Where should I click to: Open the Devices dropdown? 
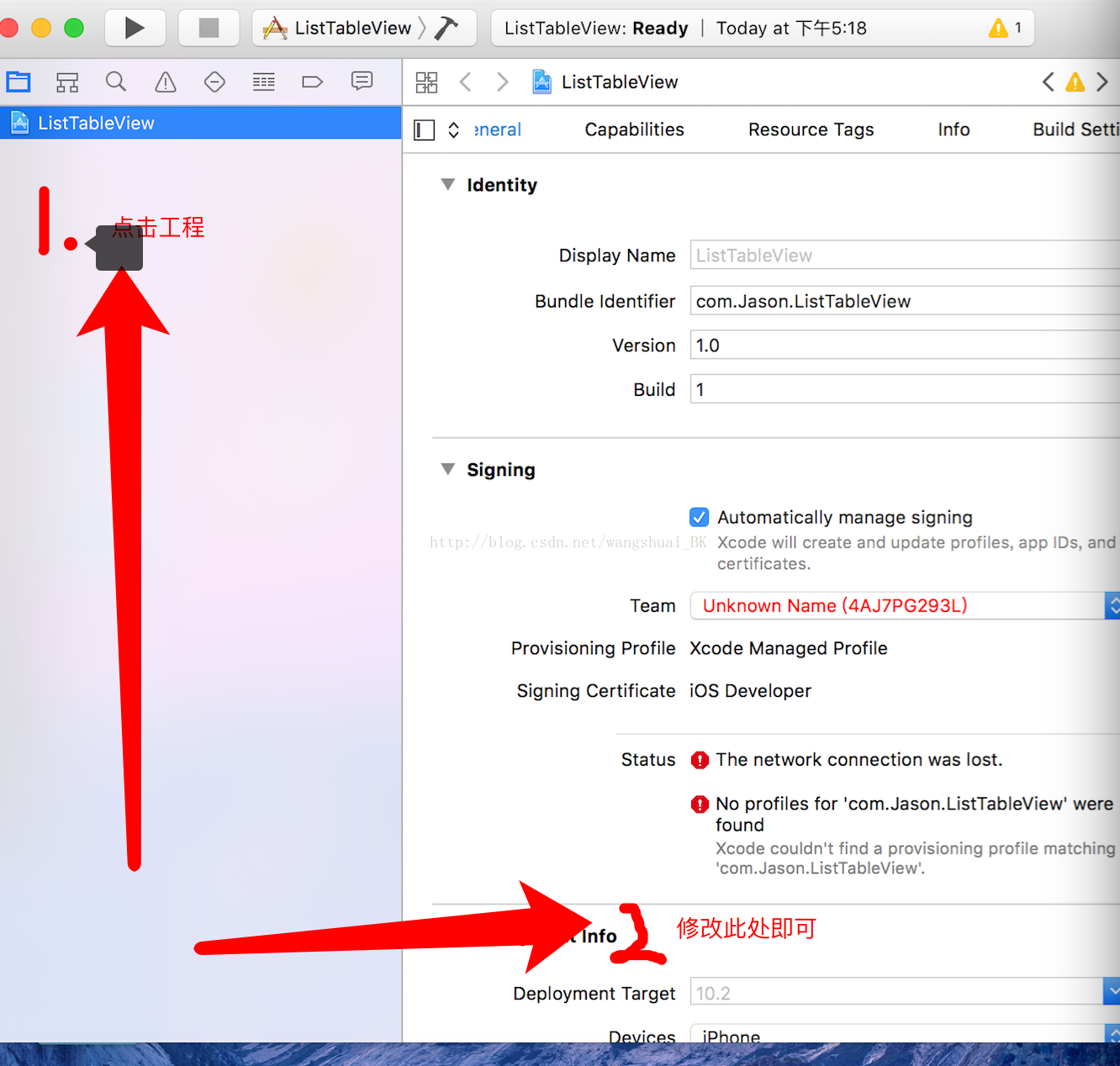(905, 1033)
